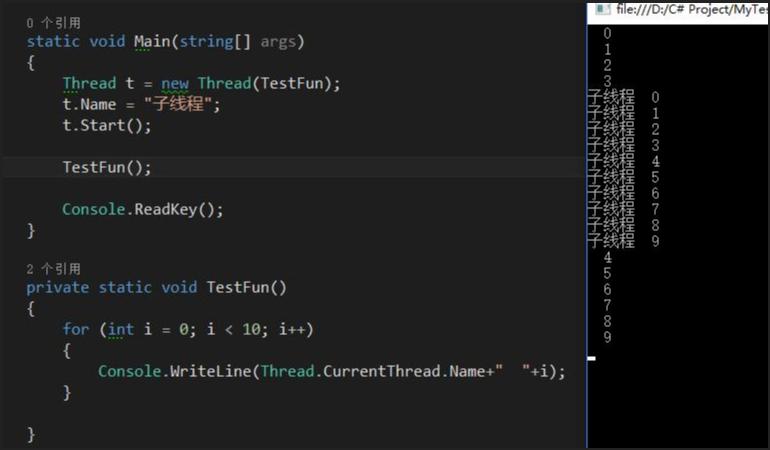
Task: Click the "private static void TestFun()" declaration
Action: pos(157,287)
